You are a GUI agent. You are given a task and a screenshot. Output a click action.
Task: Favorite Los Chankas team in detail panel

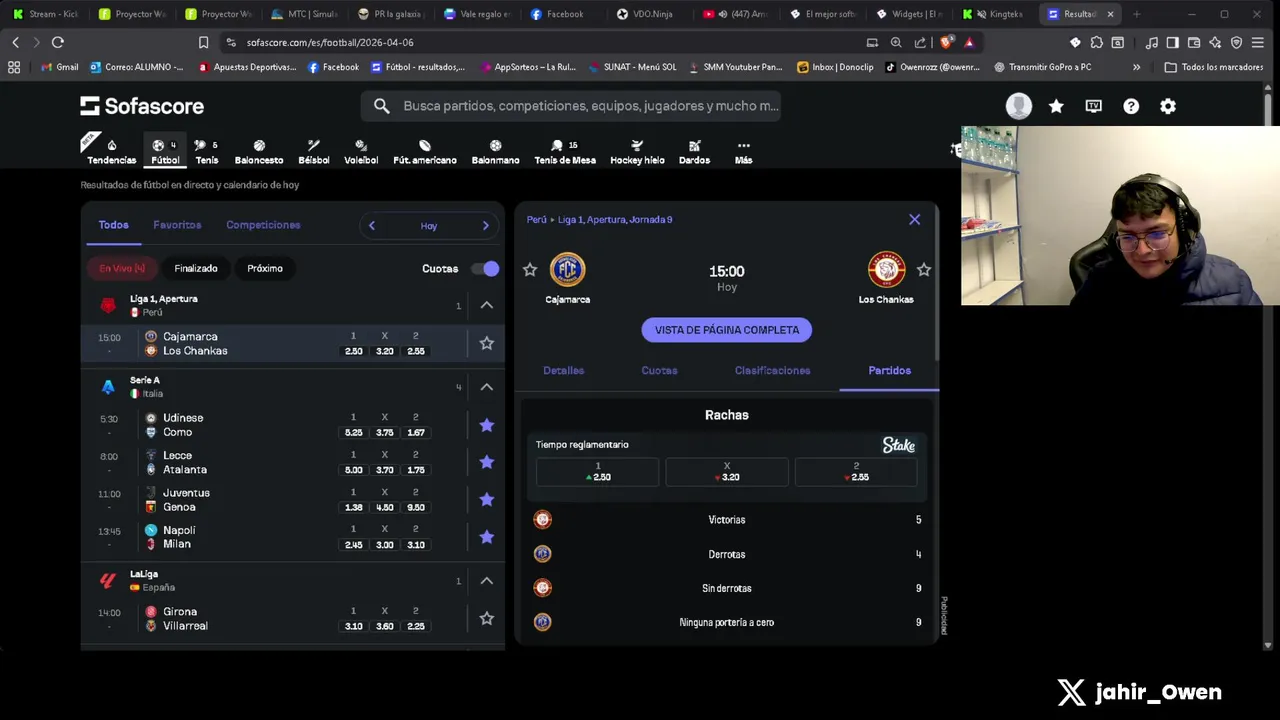[924, 269]
